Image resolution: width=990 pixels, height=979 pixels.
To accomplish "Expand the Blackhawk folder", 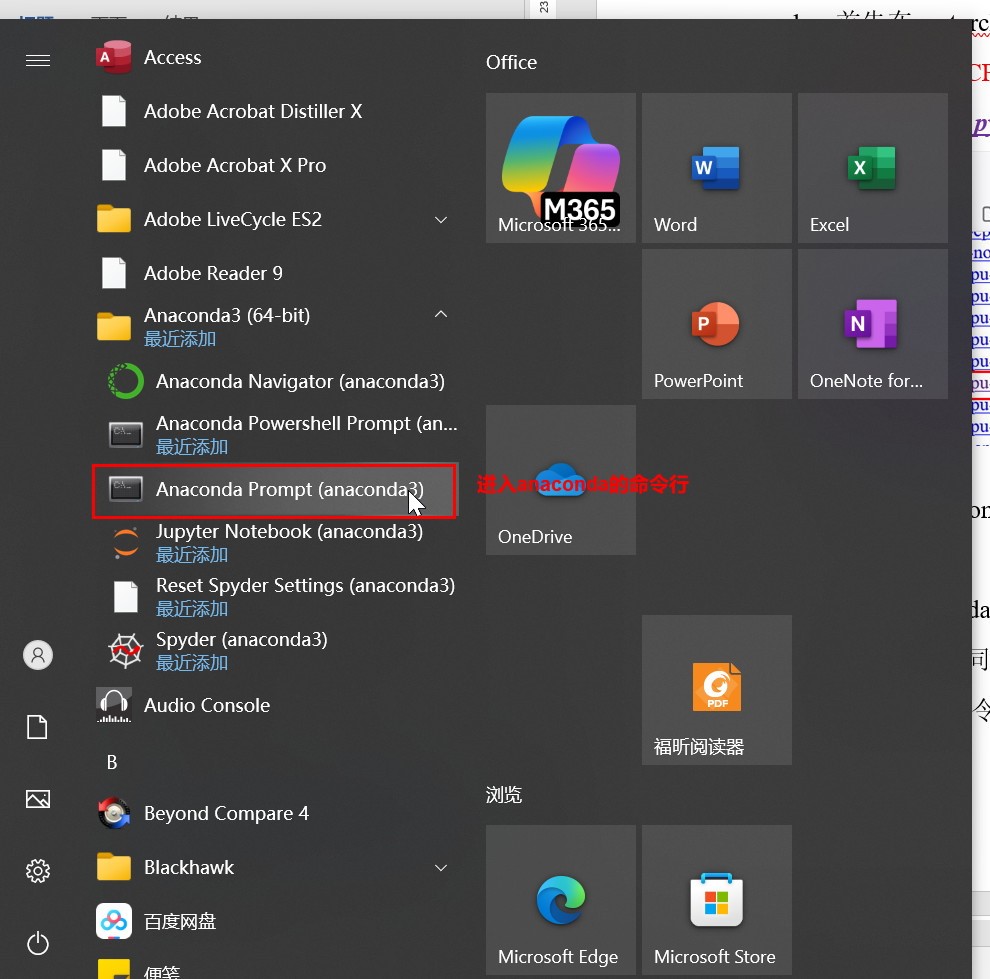I will point(275,868).
